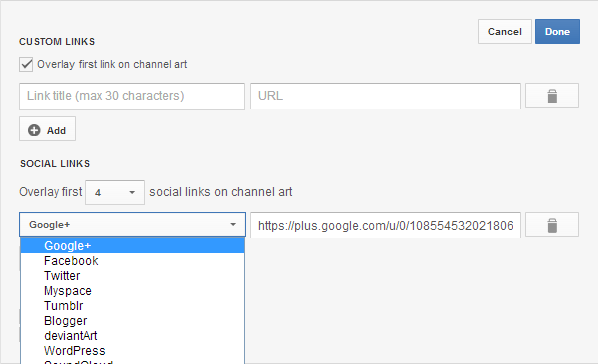598x364 pixels.
Task: Pick Tumblr from the dropdown options
Action: click(132, 306)
